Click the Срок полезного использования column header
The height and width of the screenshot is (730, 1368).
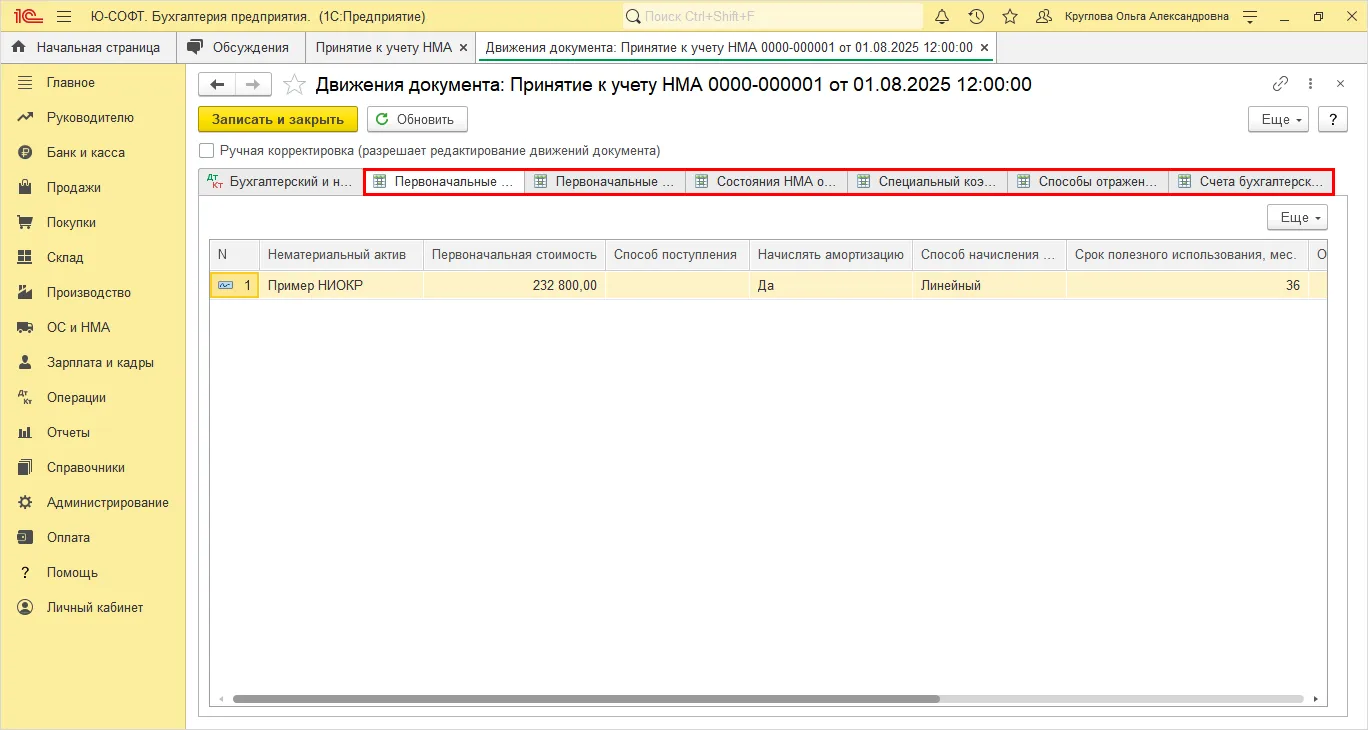(x=1187, y=255)
